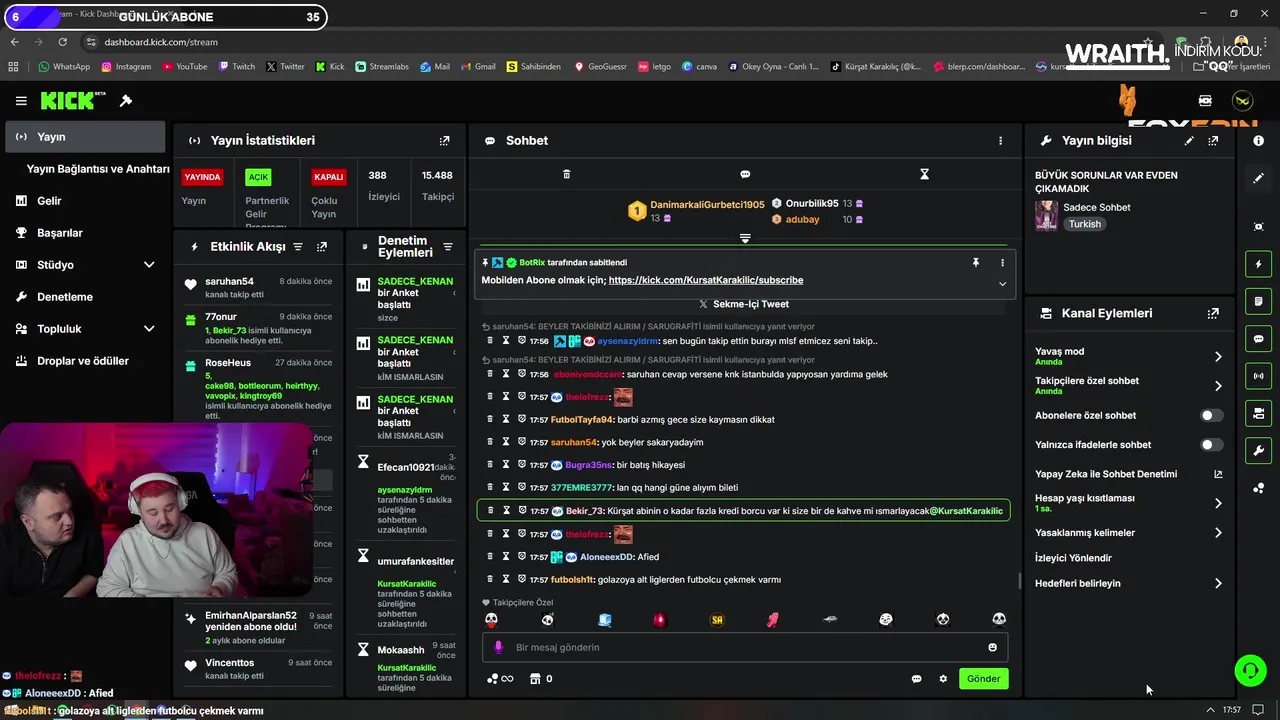The height and width of the screenshot is (720, 1280).
Task: Open the pinned message three-dot menu
Action: [1002, 263]
